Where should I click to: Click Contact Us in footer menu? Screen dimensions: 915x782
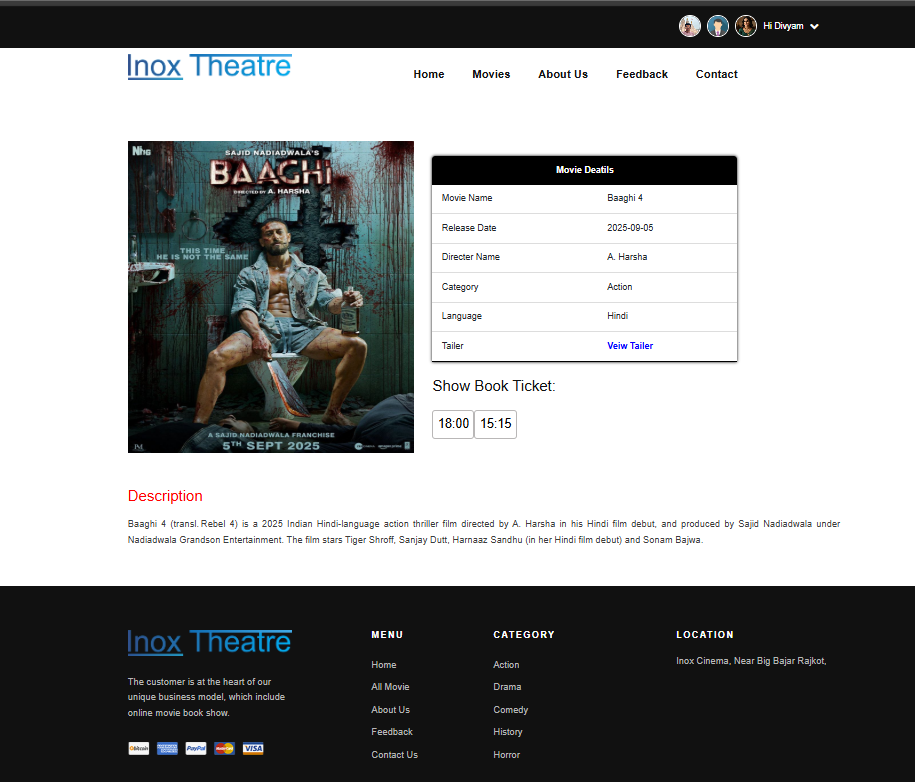point(394,755)
